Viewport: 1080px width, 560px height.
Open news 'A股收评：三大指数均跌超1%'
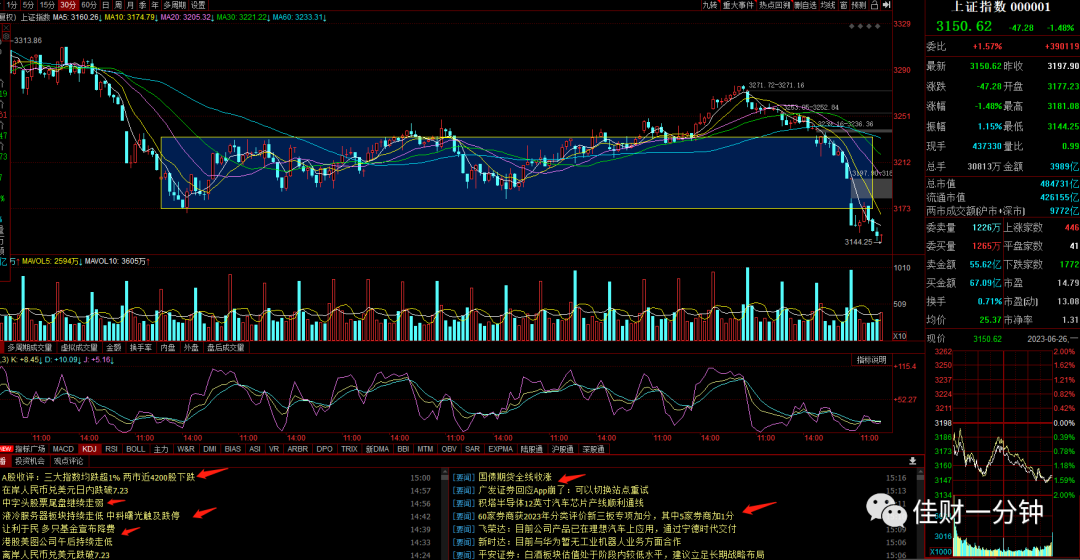tap(98, 477)
